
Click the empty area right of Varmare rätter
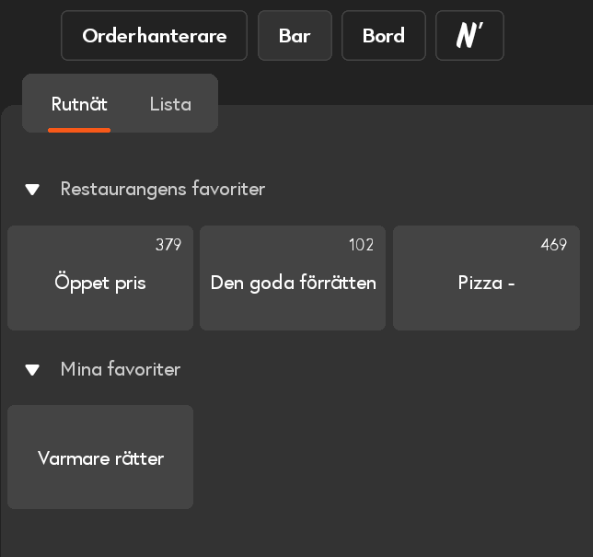tap(390, 457)
